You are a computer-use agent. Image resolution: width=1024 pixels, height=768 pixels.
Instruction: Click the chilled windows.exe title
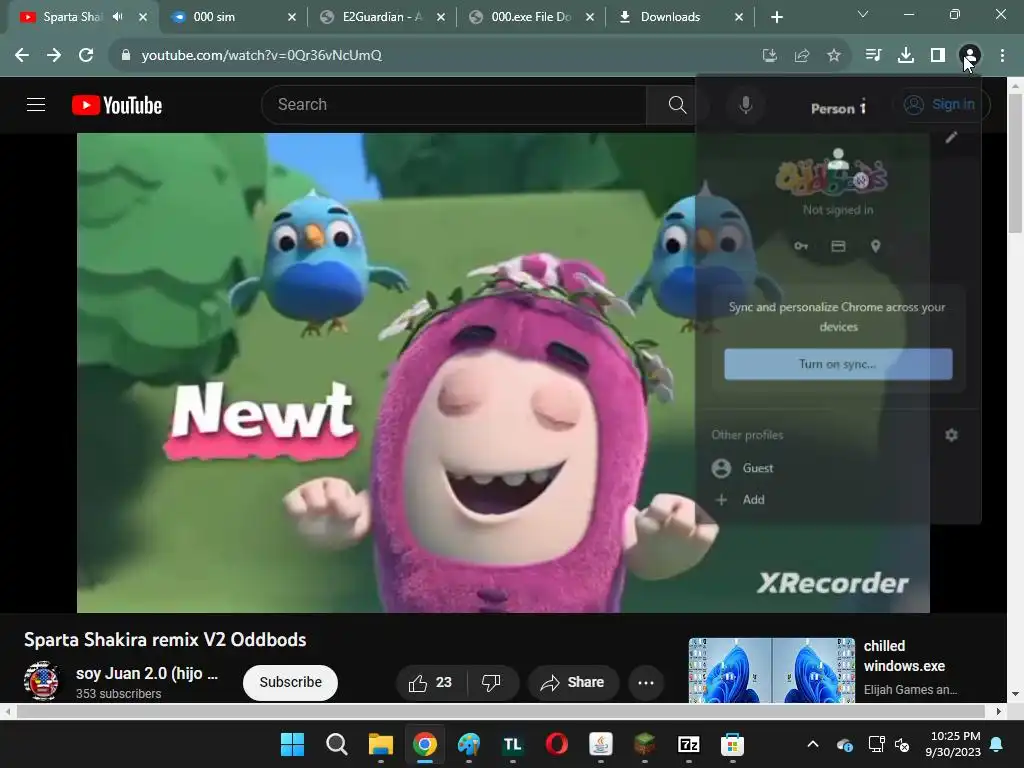click(x=904, y=656)
